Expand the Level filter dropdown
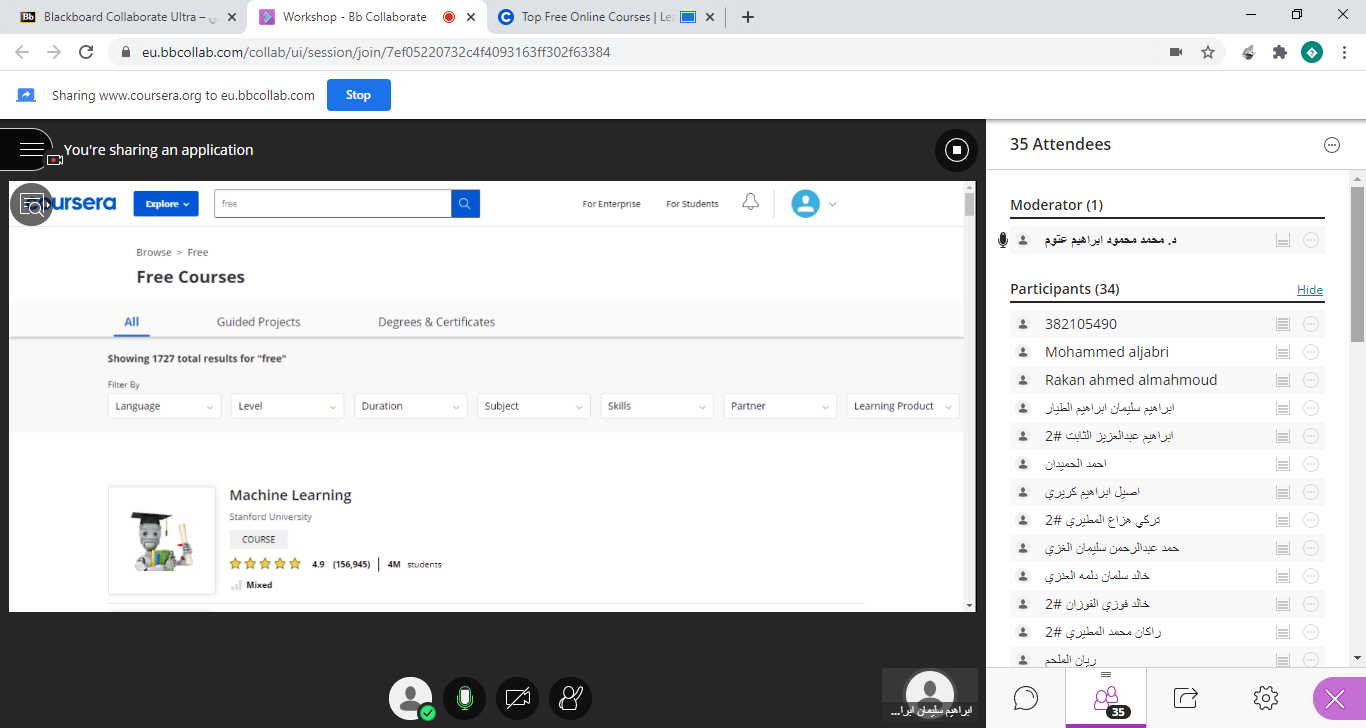Screen dimensions: 1366x728 288,406
